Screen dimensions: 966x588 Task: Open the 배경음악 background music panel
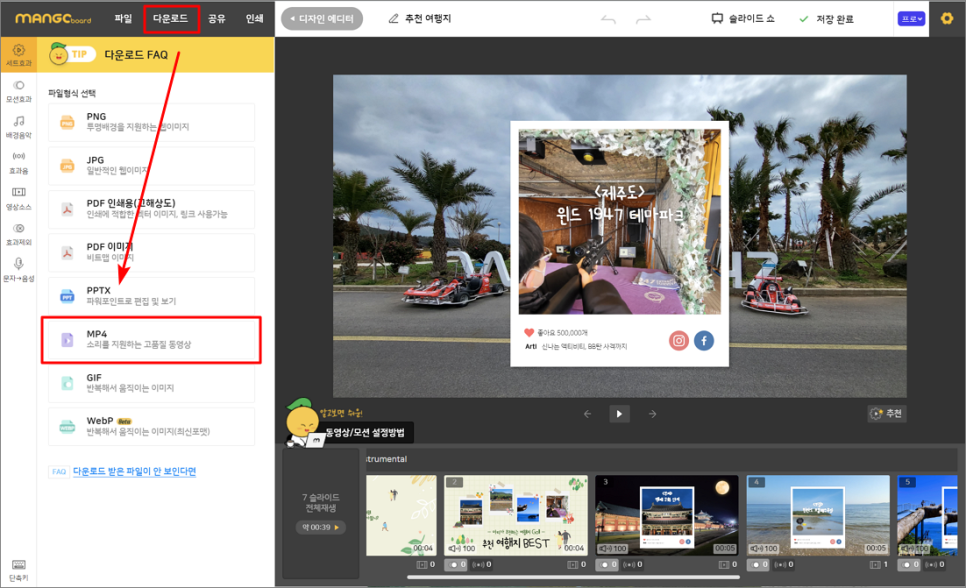(x=18, y=127)
